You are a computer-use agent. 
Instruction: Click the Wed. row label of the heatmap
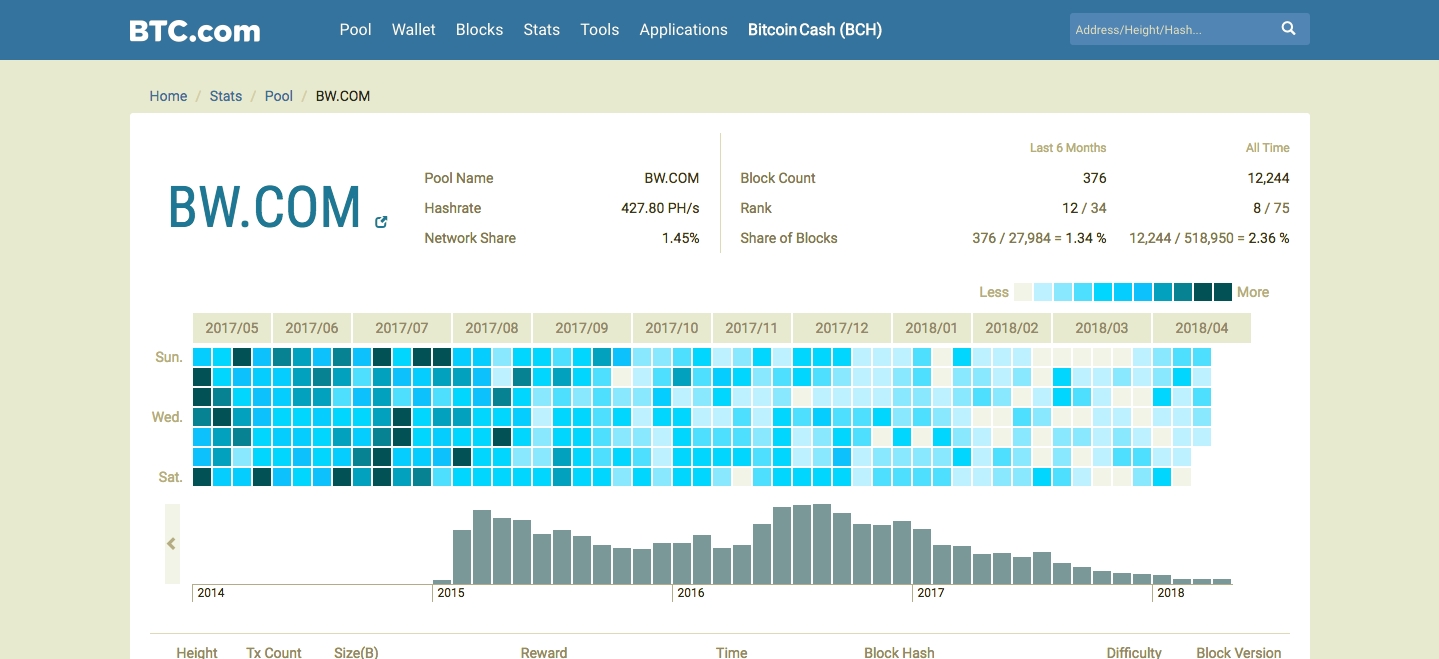click(167, 417)
